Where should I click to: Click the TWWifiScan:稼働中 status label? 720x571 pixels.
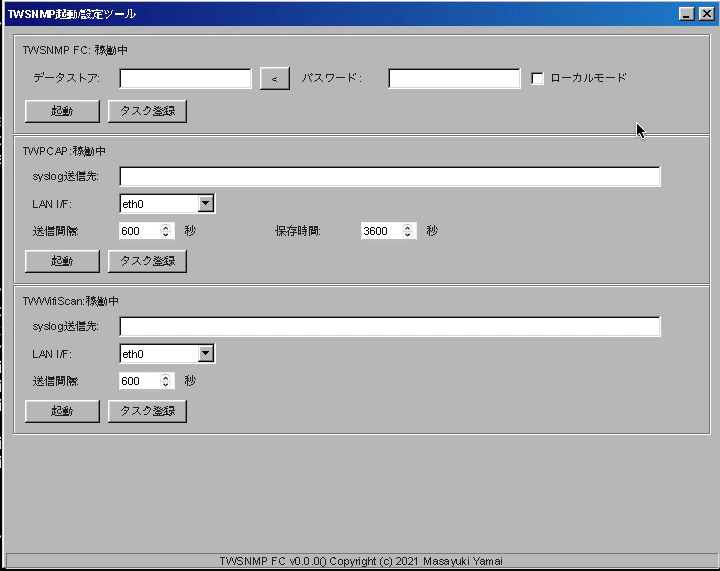pos(71,301)
